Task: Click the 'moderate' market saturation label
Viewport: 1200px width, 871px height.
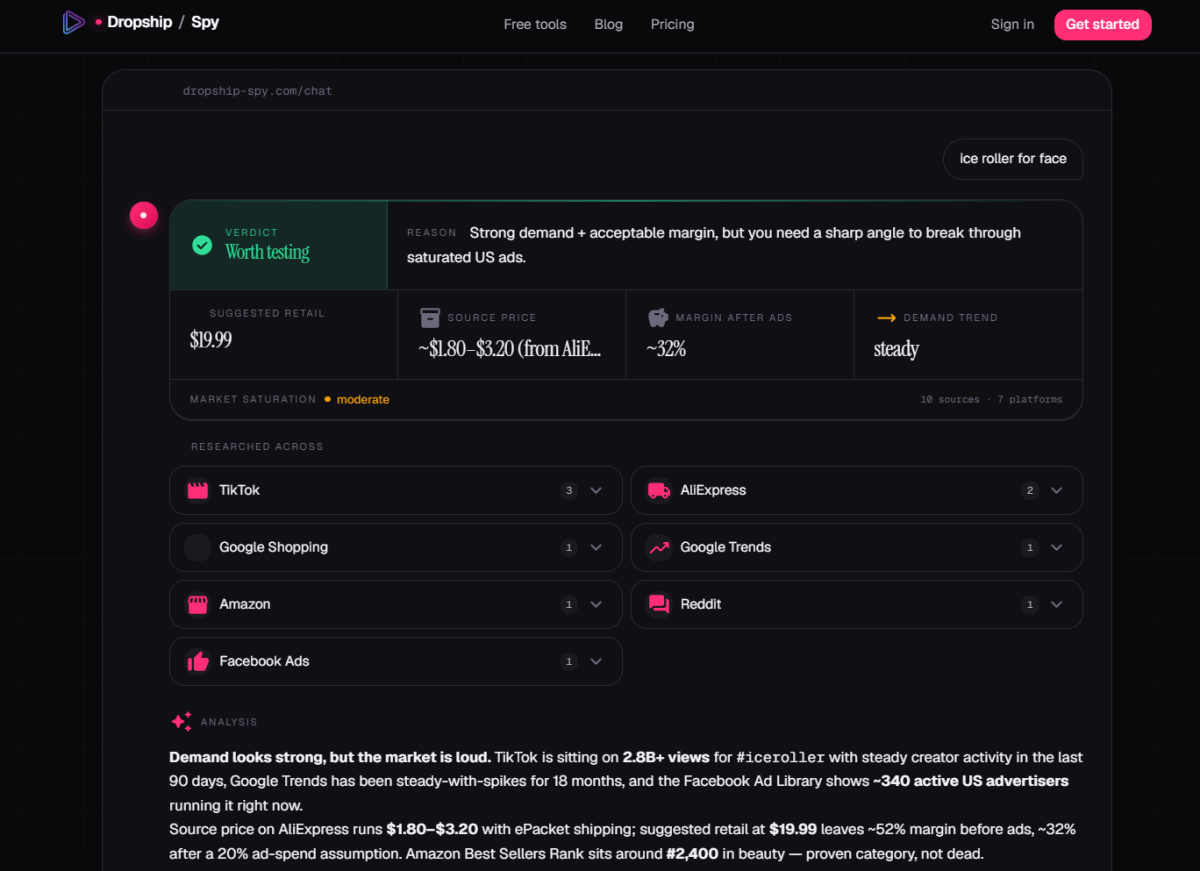Action: [x=363, y=399]
